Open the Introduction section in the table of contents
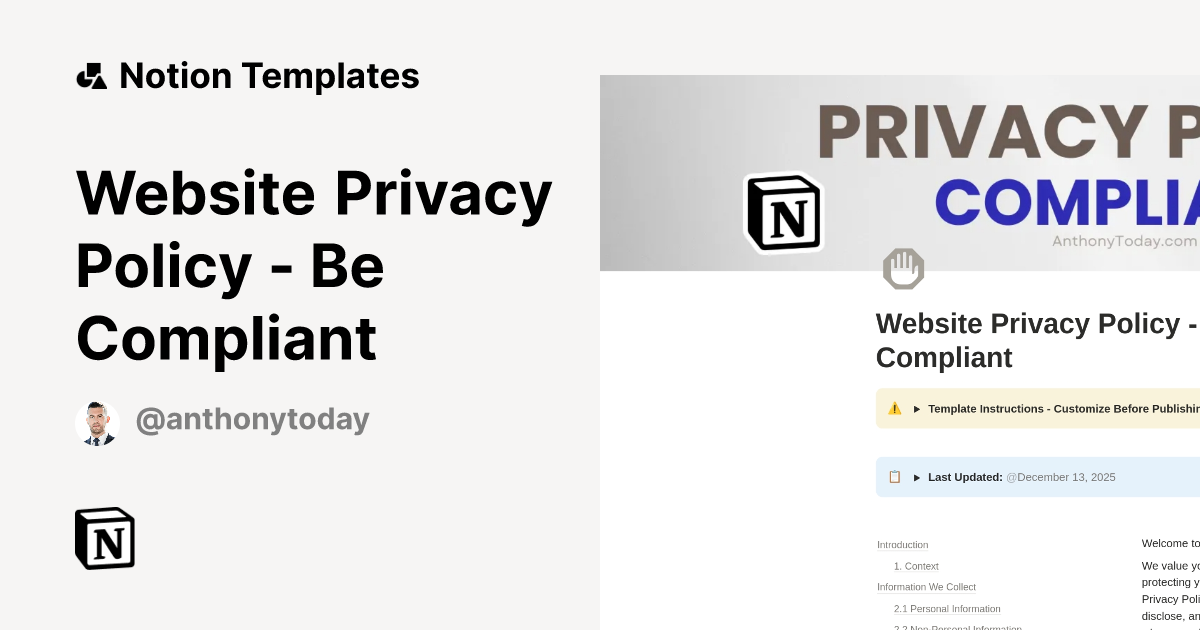Screen dimensions: 1200x630 click(902, 544)
